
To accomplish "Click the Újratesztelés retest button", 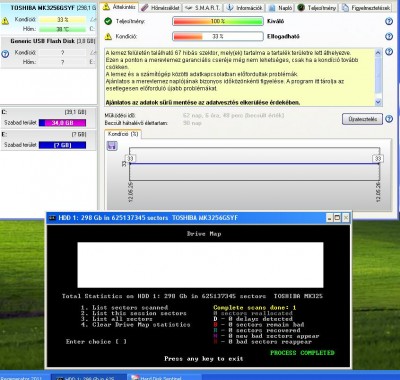I will (x=362, y=119).
